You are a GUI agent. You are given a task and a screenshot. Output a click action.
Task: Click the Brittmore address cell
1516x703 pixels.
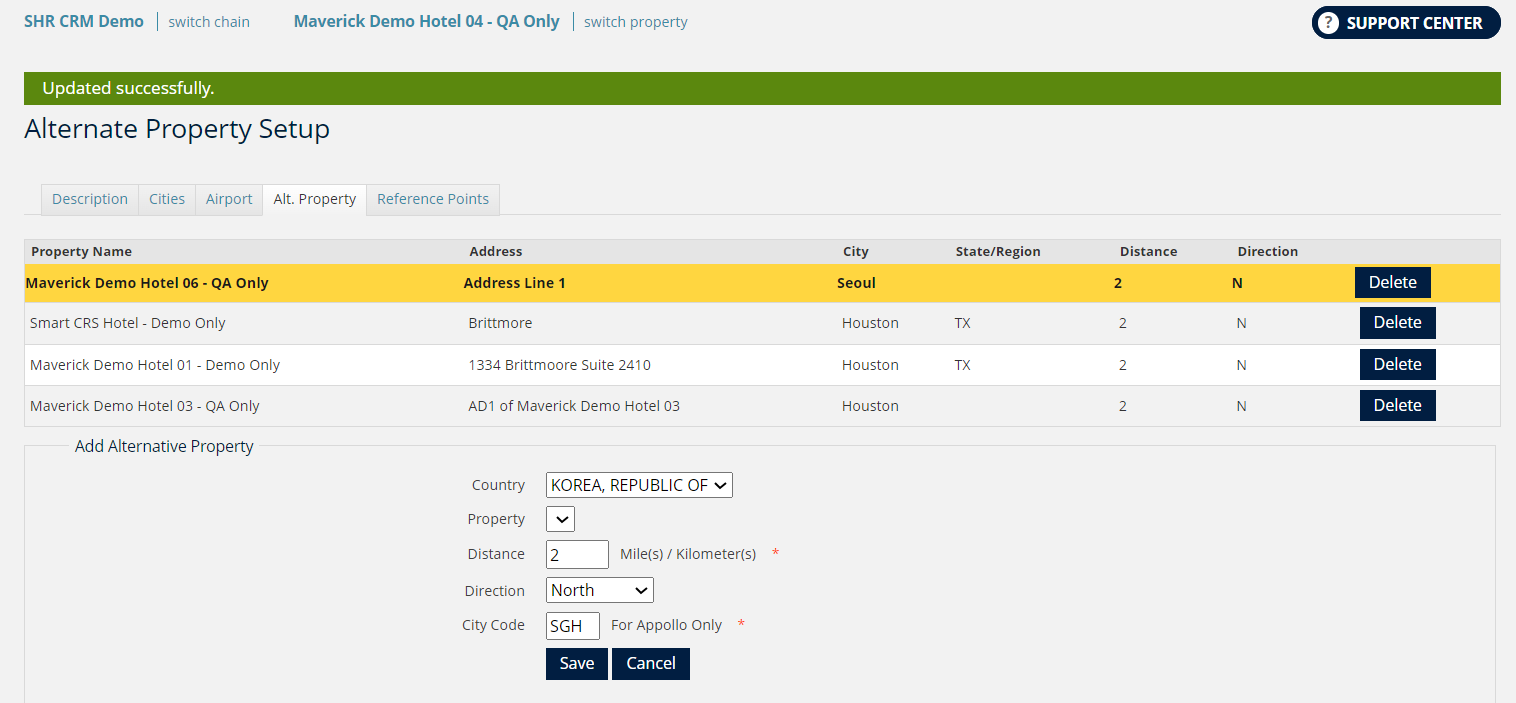pos(500,323)
